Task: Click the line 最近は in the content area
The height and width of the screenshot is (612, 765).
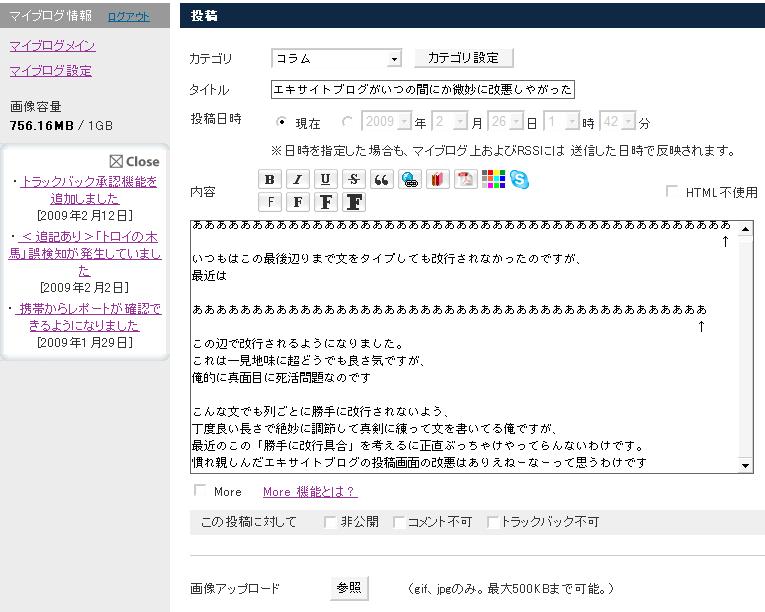Action: pos(209,276)
